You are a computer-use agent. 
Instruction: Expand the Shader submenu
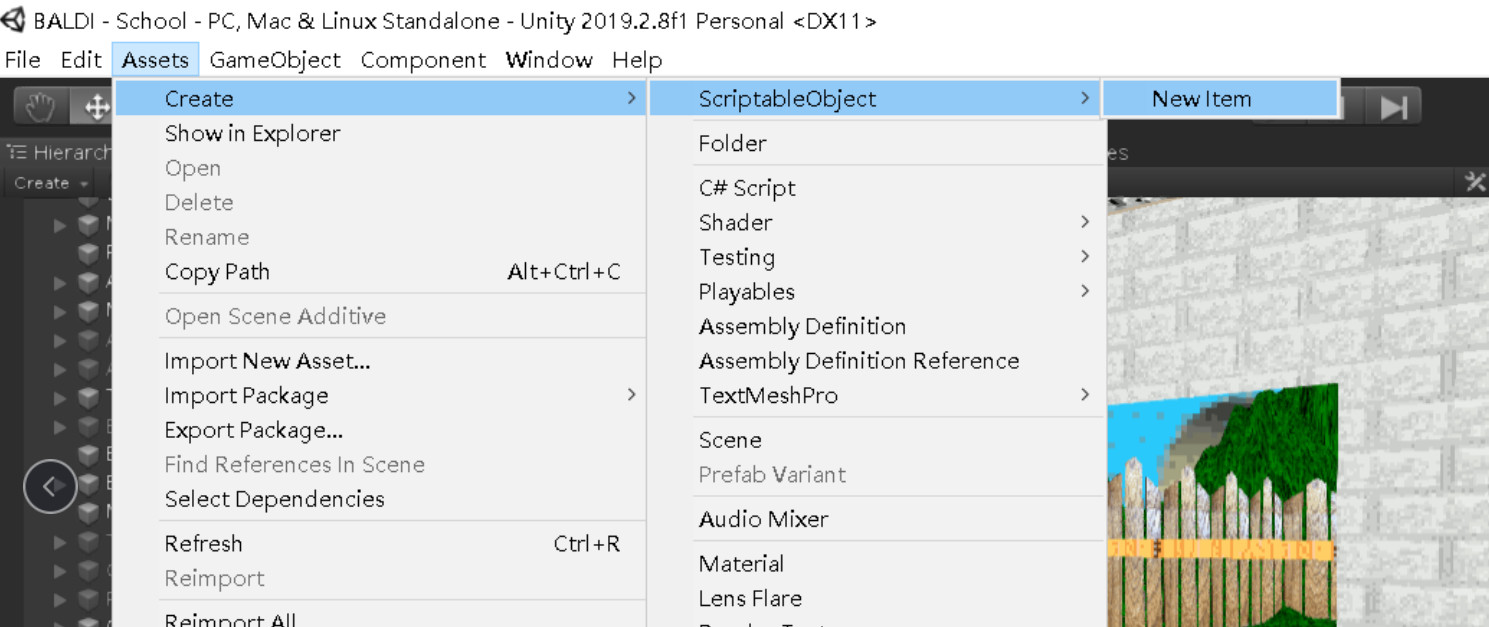[x=736, y=222]
